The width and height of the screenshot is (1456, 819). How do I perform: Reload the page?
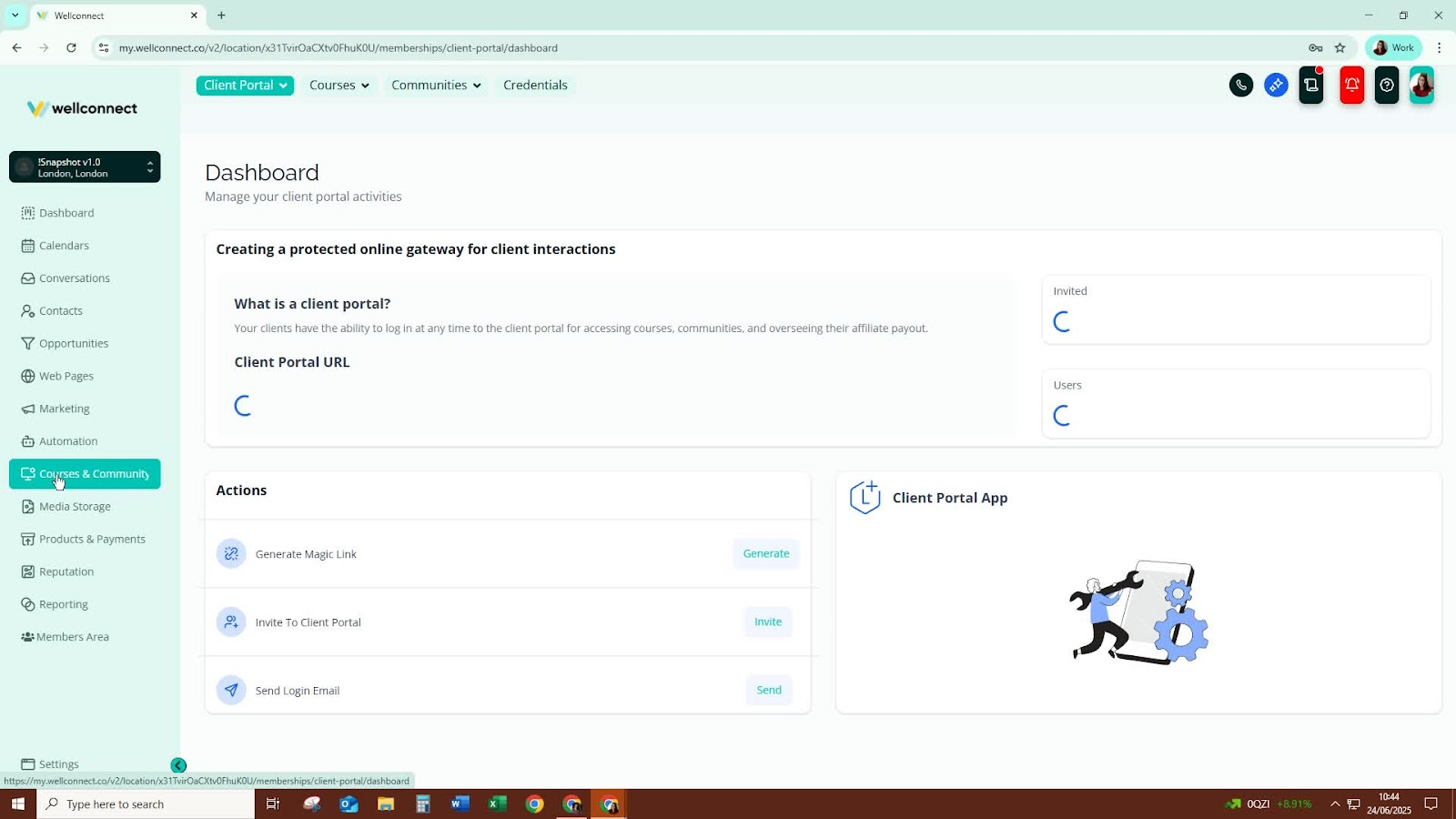pyautogui.click(x=71, y=48)
